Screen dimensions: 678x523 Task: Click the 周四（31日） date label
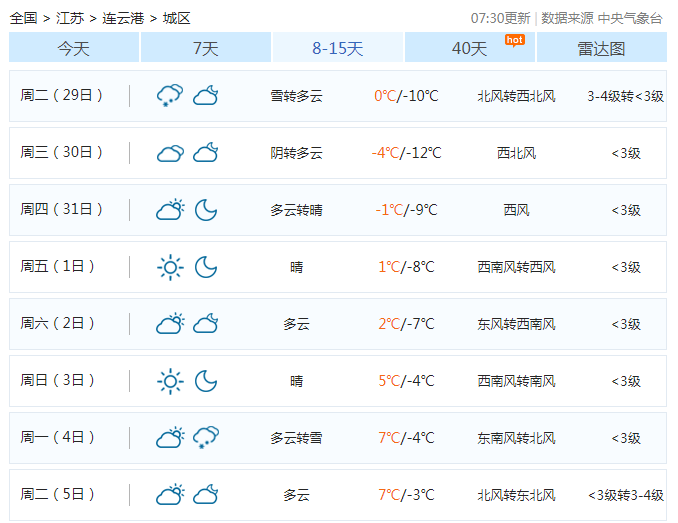pyautogui.click(x=61, y=209)
